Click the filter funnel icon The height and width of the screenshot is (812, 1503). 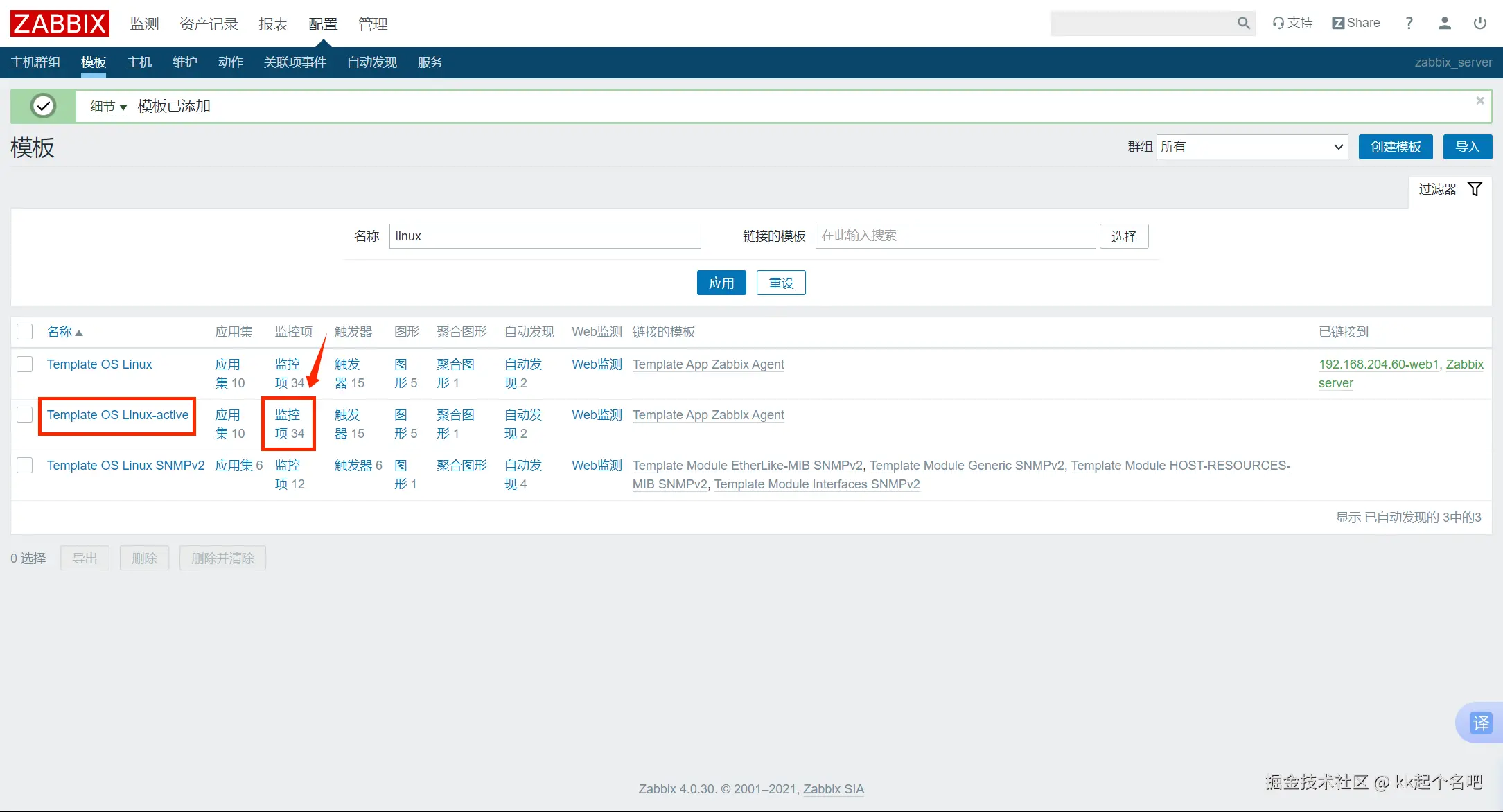pyautogui.click(x=1475, y=189)
